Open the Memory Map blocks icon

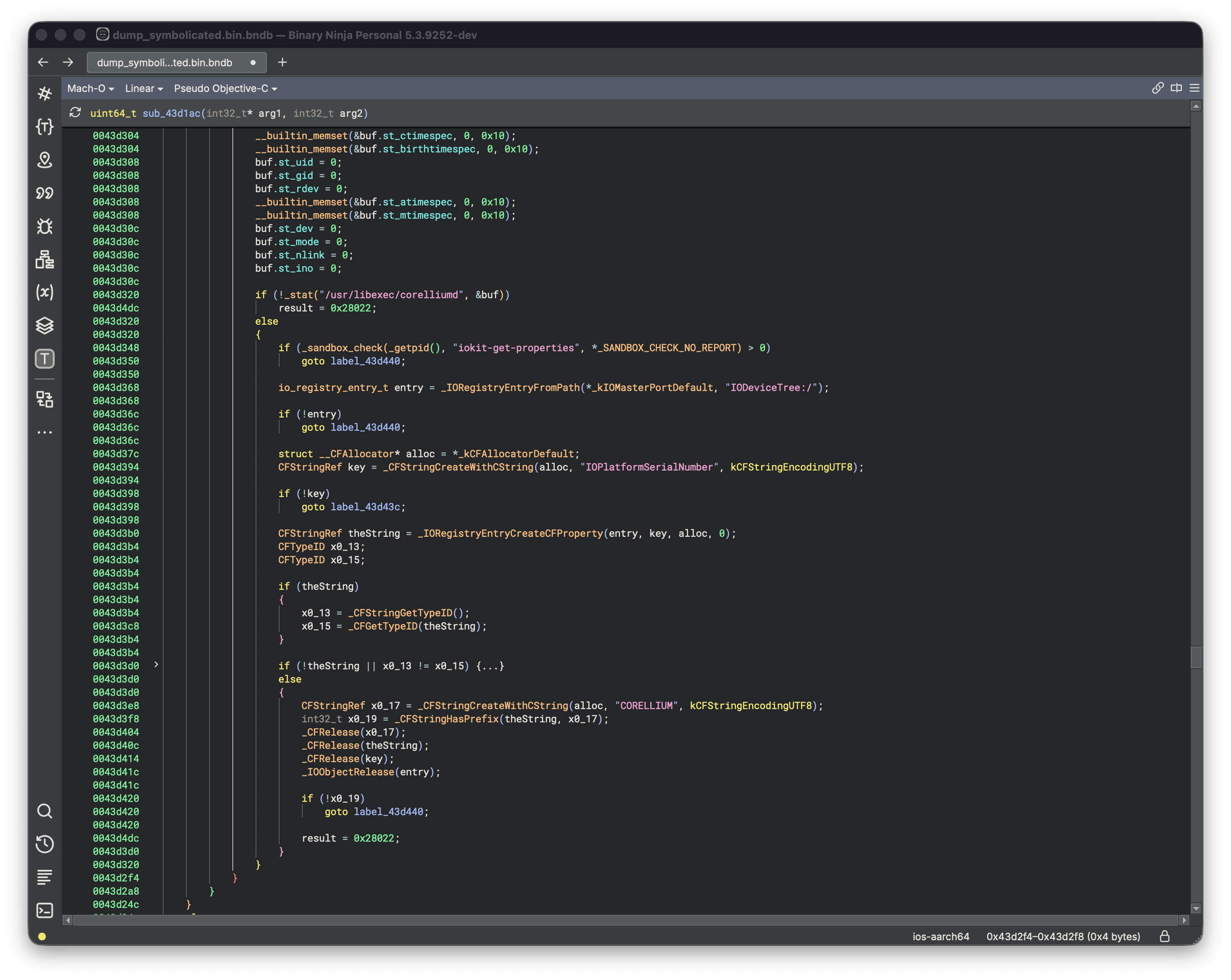tap(45, 259)
